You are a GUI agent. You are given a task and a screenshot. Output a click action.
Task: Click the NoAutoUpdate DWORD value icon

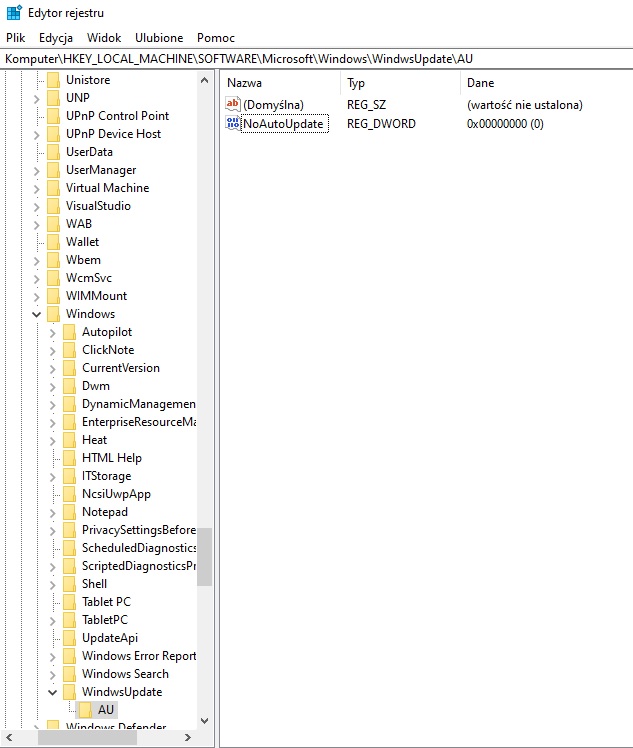233,124
